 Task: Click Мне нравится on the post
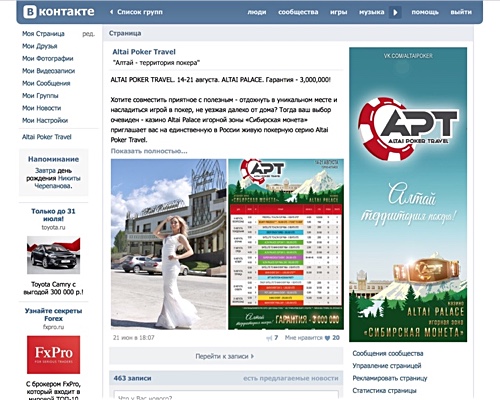[304, 338]
